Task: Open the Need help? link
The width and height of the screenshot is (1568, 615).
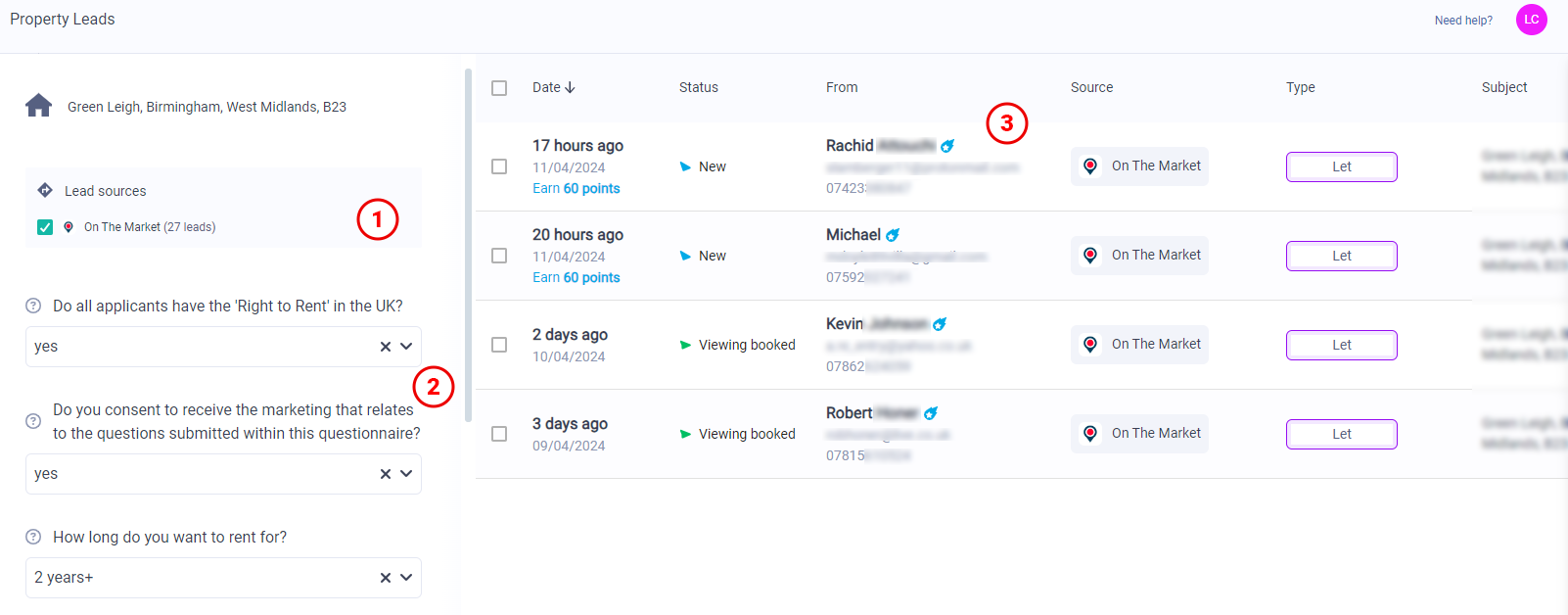Action: click(x=1463, y=21)
